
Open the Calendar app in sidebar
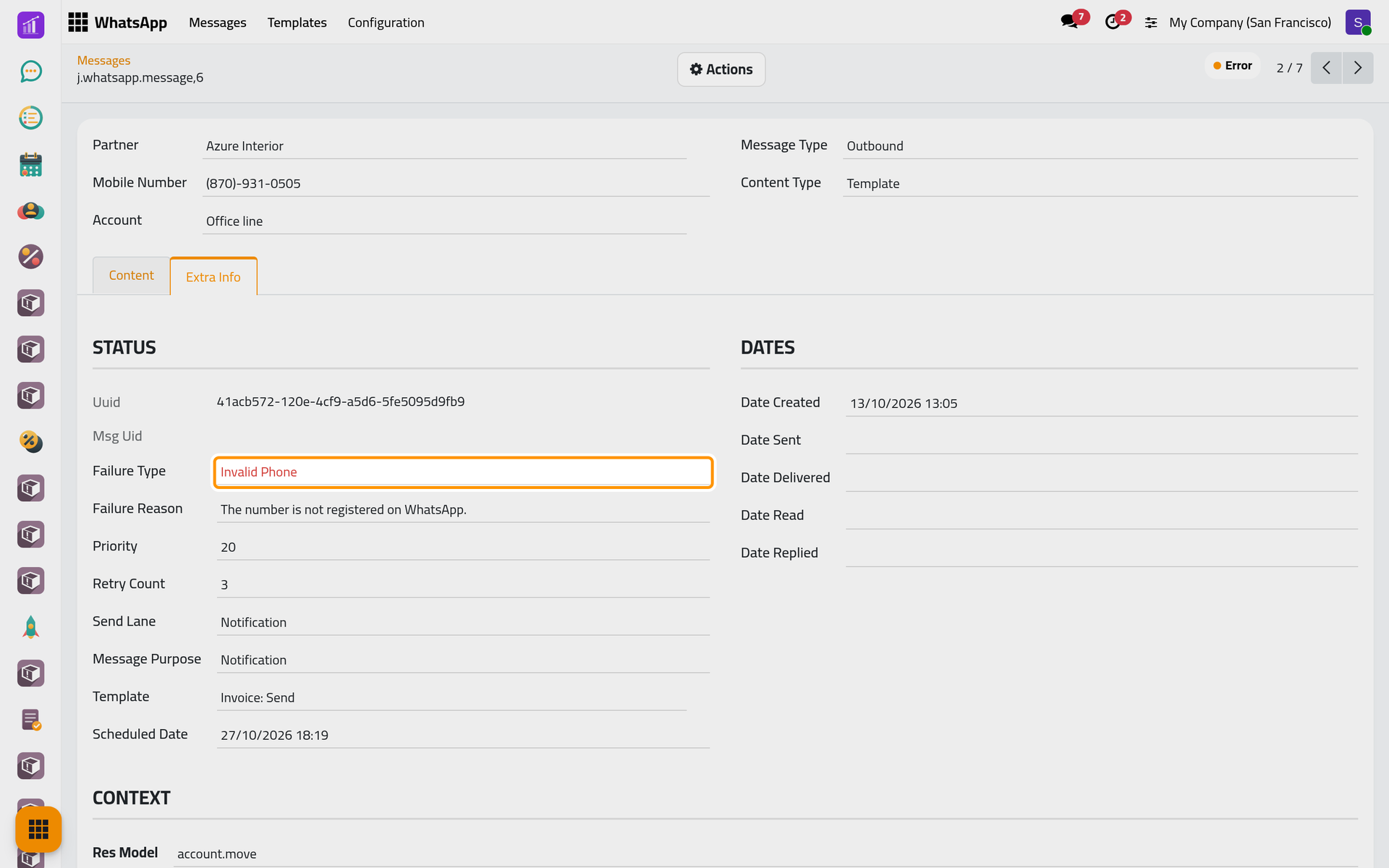[x=30, y=164]
